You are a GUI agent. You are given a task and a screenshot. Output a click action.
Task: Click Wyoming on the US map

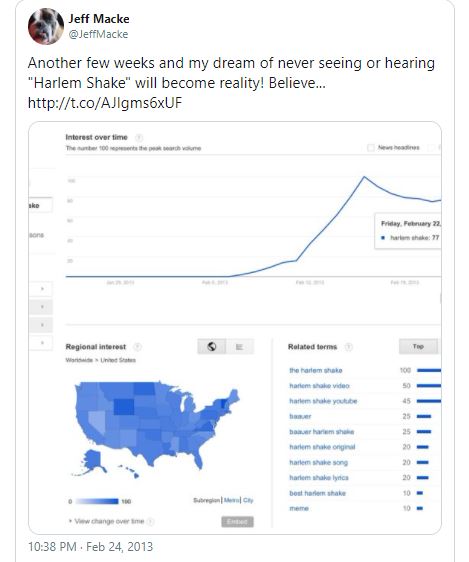click(124, 407)
